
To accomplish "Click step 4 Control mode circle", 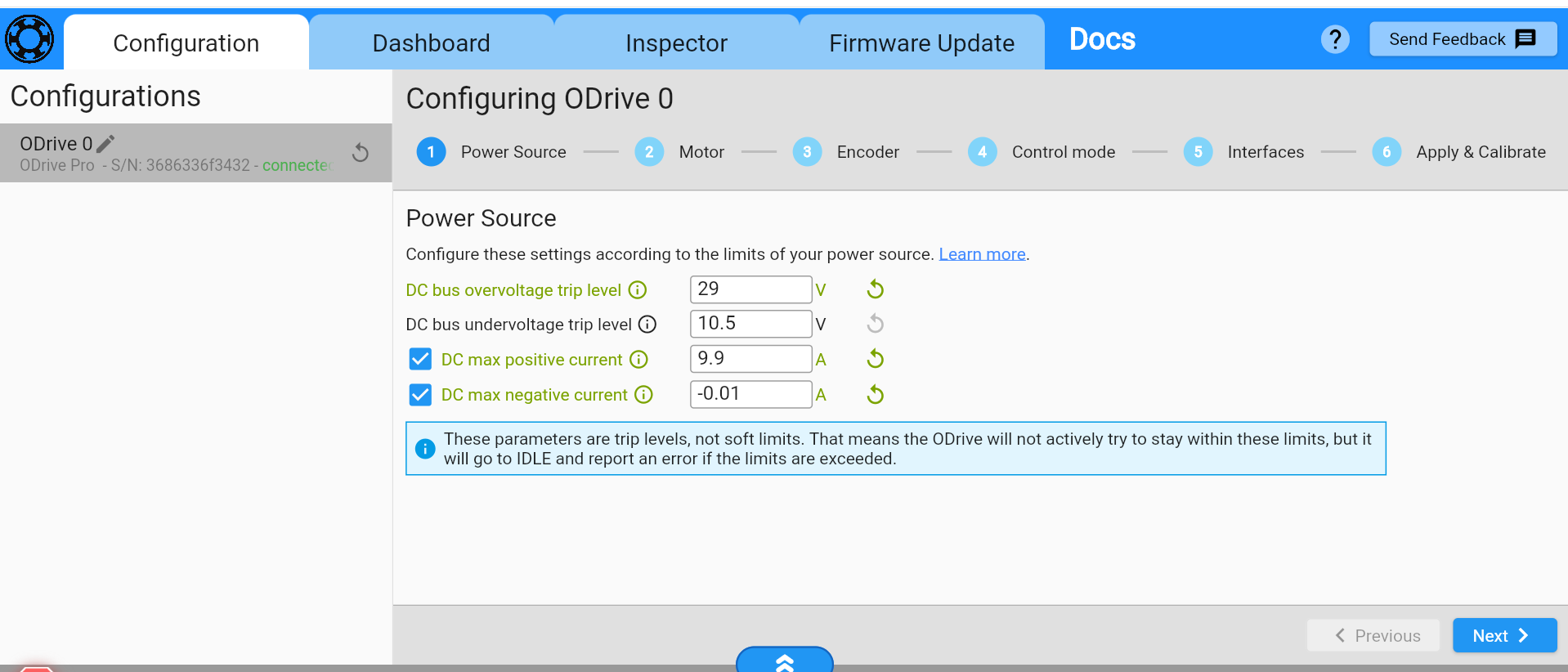I will click(x=982, y=152).
